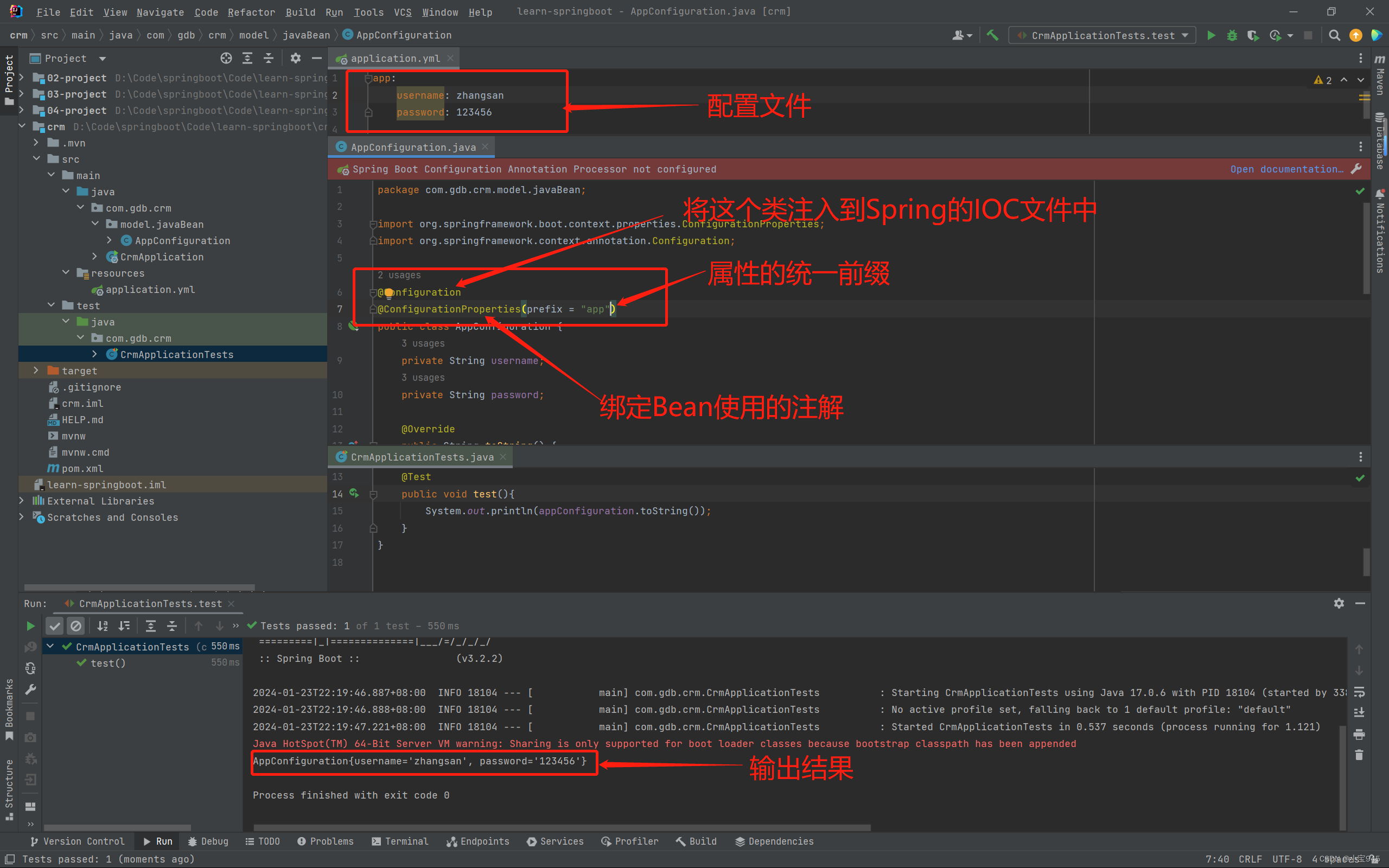This screenshot has width=1389, height=868.
Task: Open Search Everywhere magnifier icon
Action: click(x=1335, y=36)
